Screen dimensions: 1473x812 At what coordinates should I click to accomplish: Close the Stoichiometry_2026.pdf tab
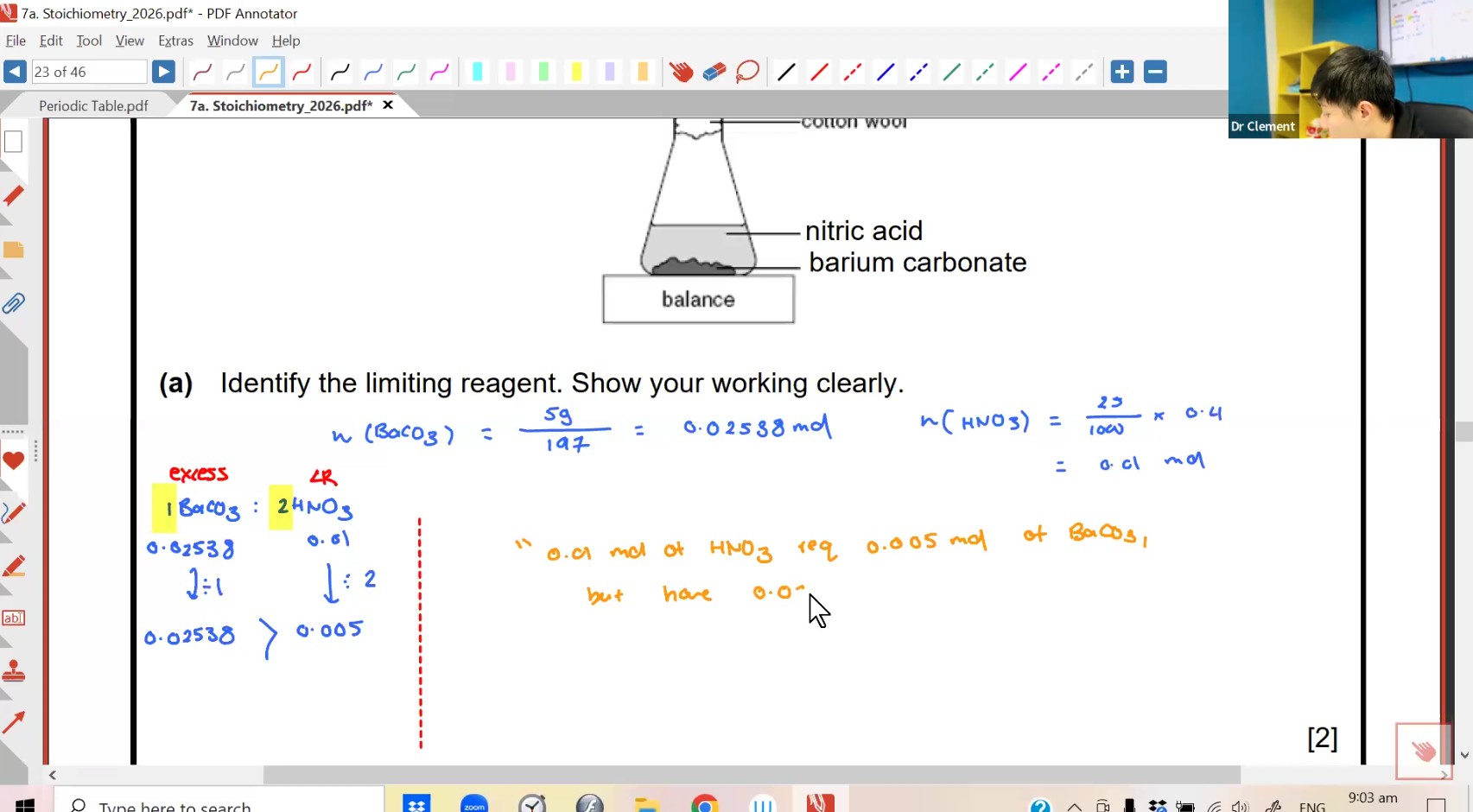(388, 105)
